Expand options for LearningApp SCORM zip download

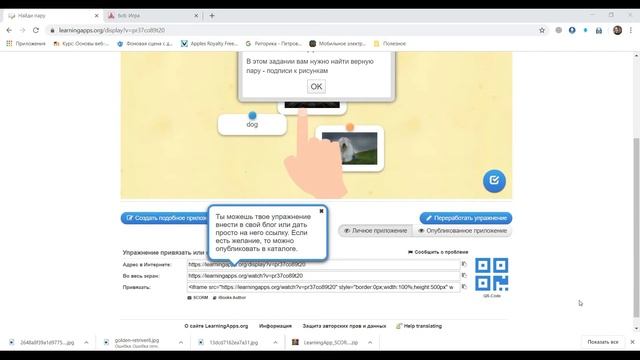click(x=370, y=342)
